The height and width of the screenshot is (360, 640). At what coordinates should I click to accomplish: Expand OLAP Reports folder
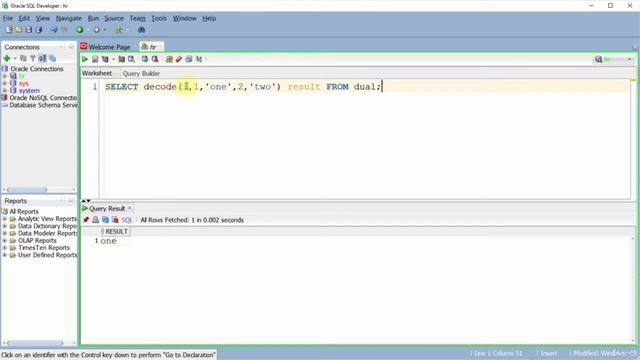(x=5, y=241)
